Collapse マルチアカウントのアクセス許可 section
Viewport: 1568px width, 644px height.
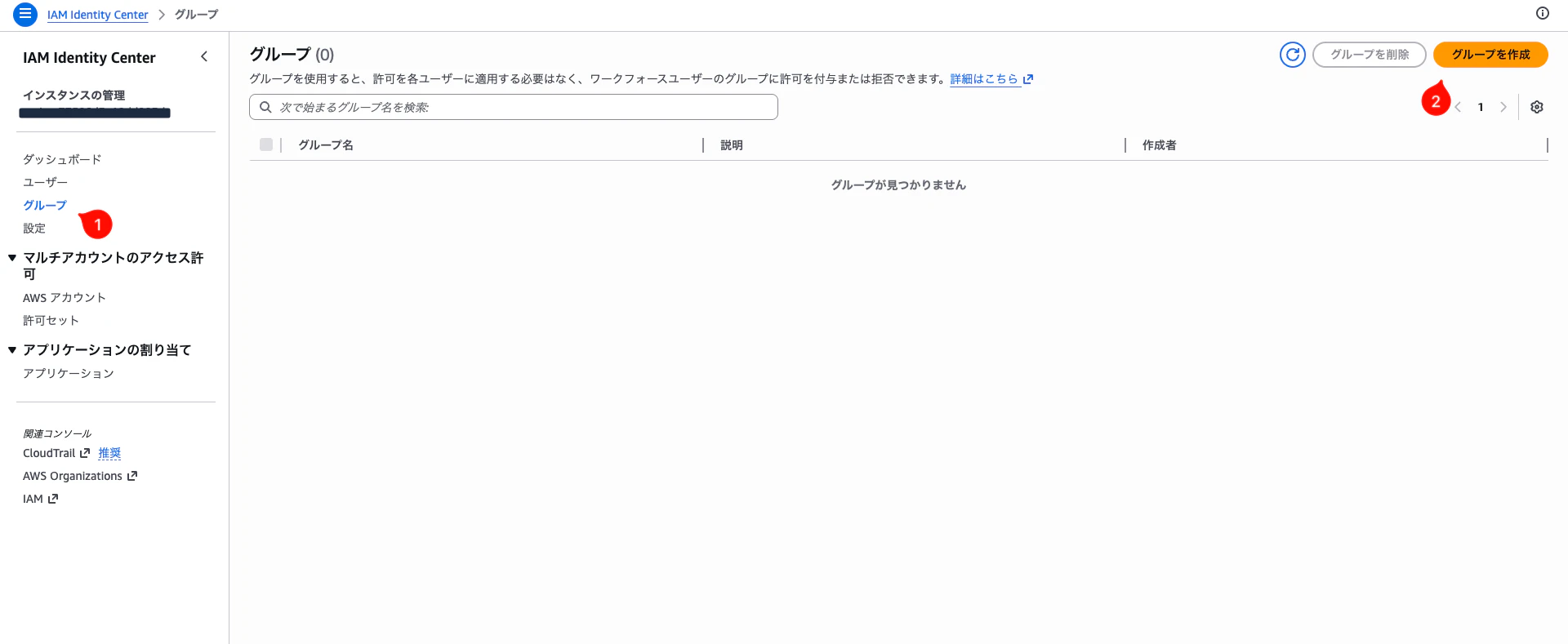12,258
